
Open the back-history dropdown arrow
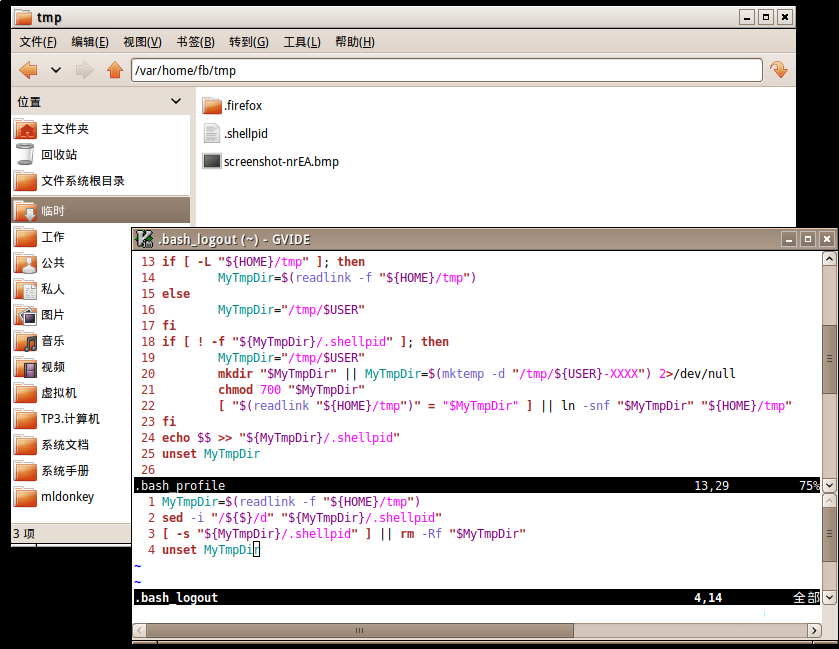tap(56, 70)
